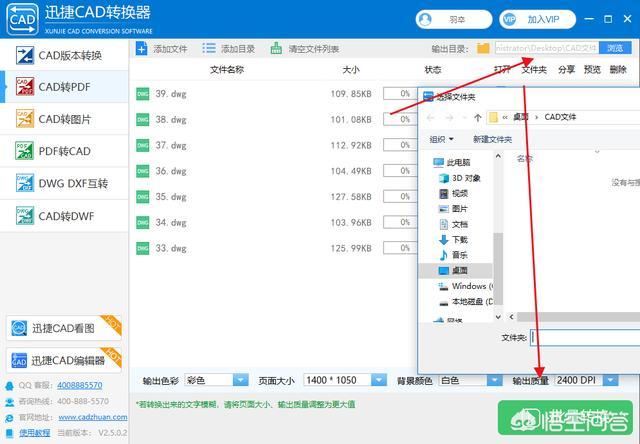
Task: Click 添加文件 toolbar label
Action: click(x=170, y=49)
